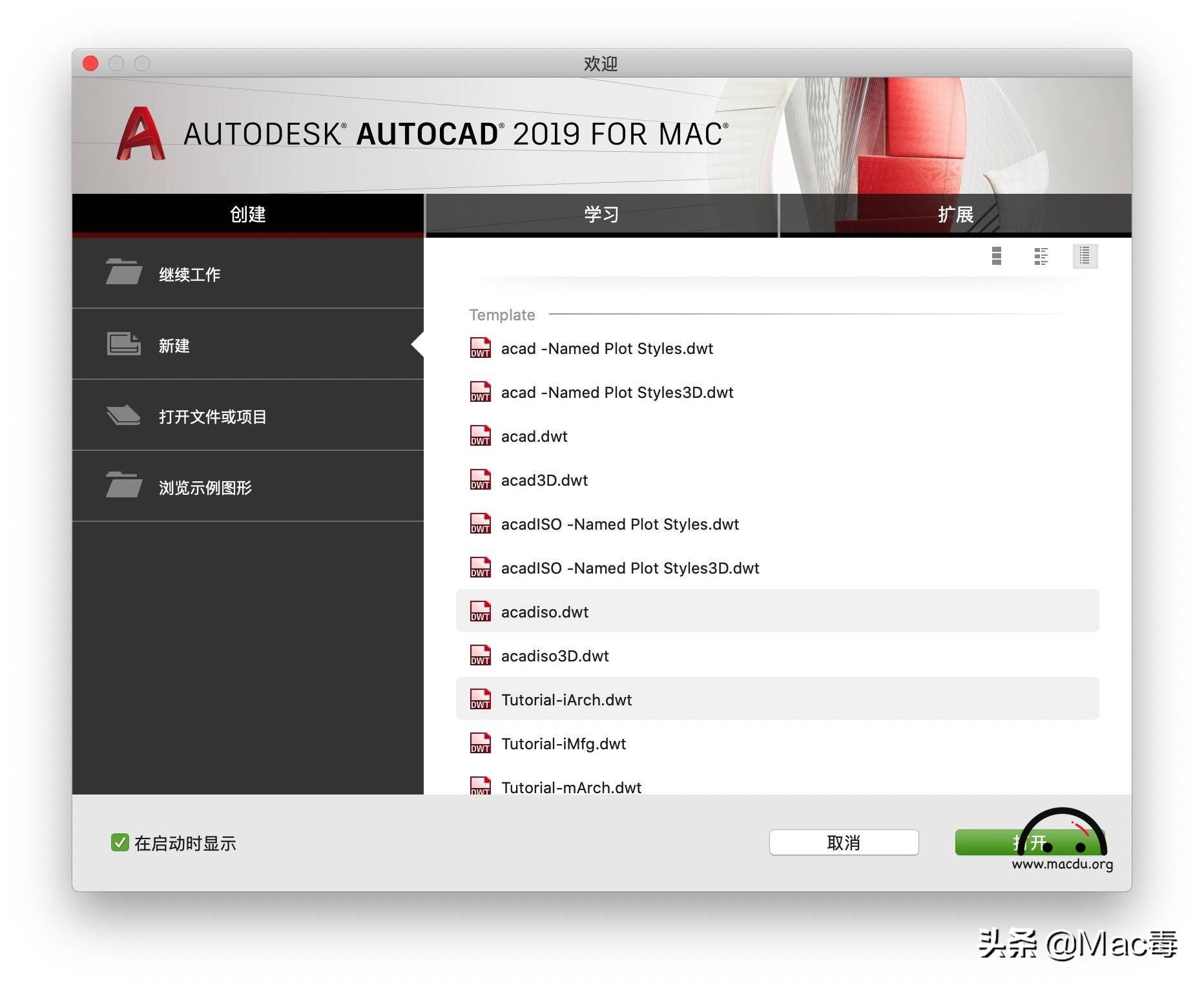Click the 新建 drawing icon in sidebar
Image resolution: width=1204 pixels, height=987 pixels.
coord(123,344)
